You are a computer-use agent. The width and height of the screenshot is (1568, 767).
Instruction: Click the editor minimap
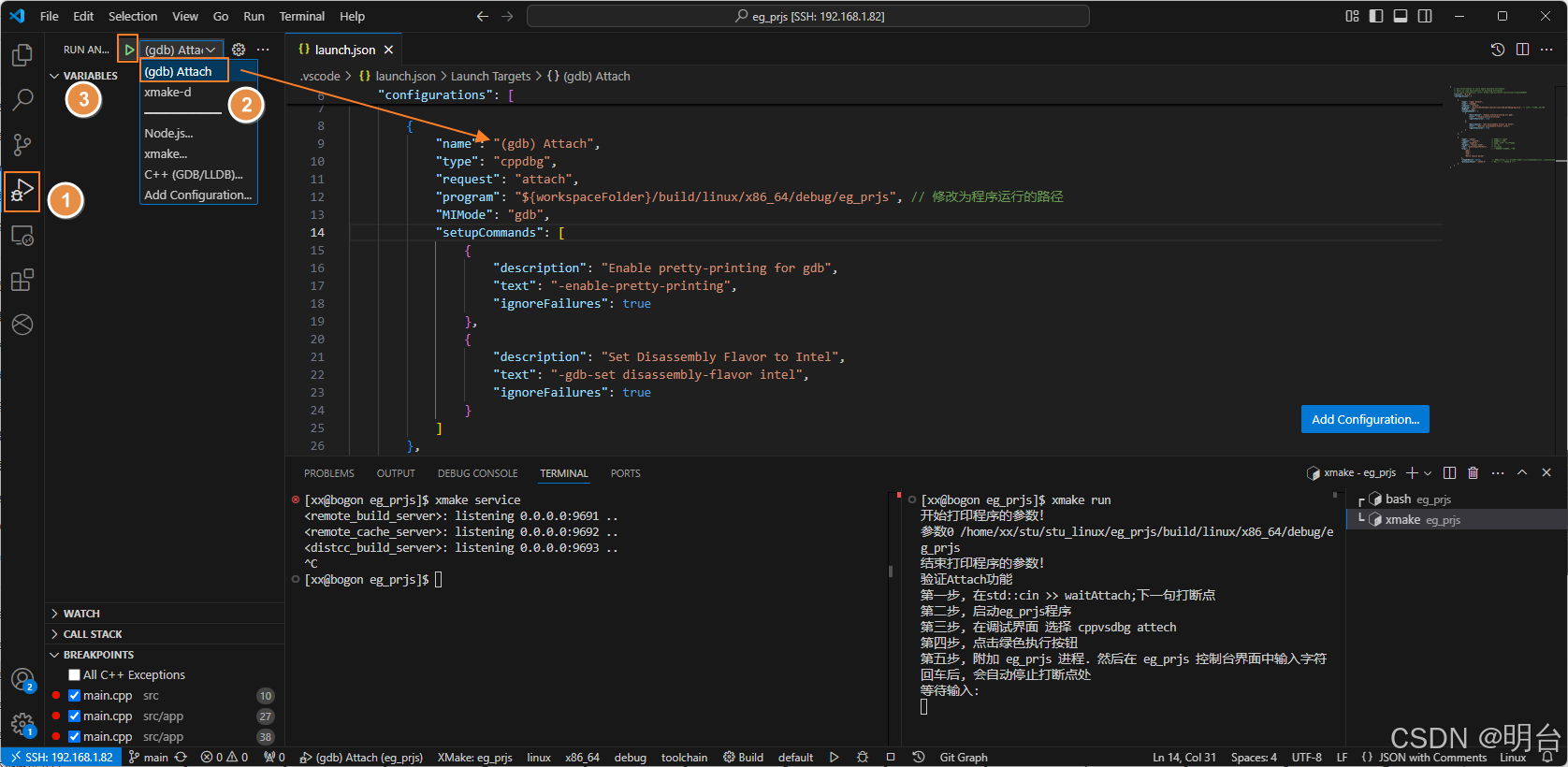click(1503, 126)
